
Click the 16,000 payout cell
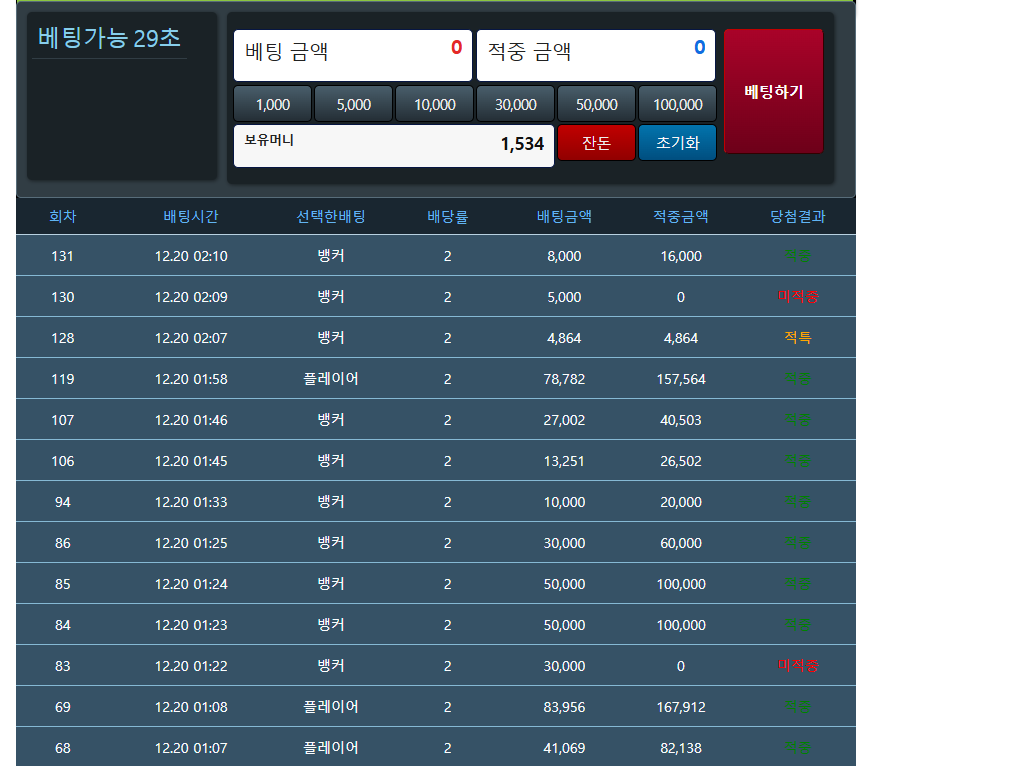[x=681, y=256]
